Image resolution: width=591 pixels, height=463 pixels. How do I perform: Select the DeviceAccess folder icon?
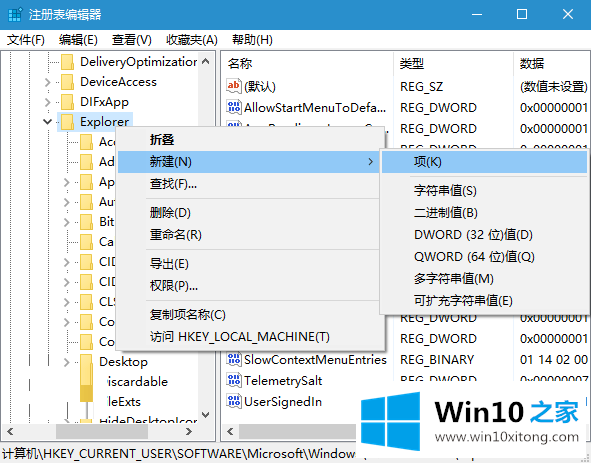(68, 82)
